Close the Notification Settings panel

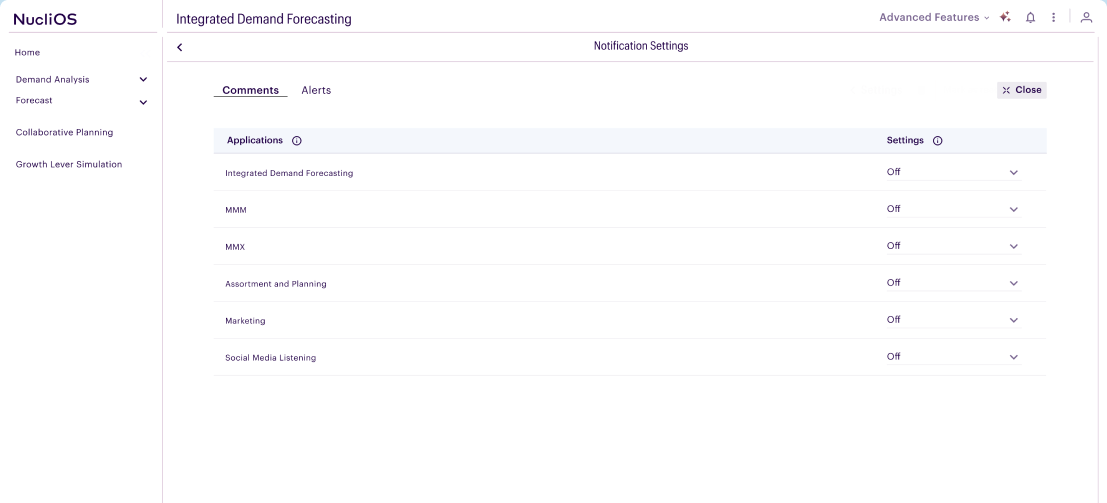coord(1022,90)
